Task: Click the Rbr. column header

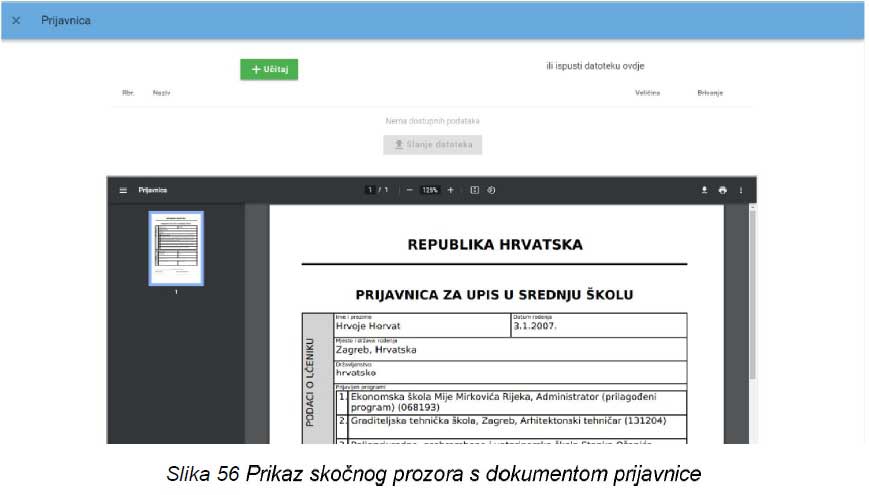Action: 128,93
